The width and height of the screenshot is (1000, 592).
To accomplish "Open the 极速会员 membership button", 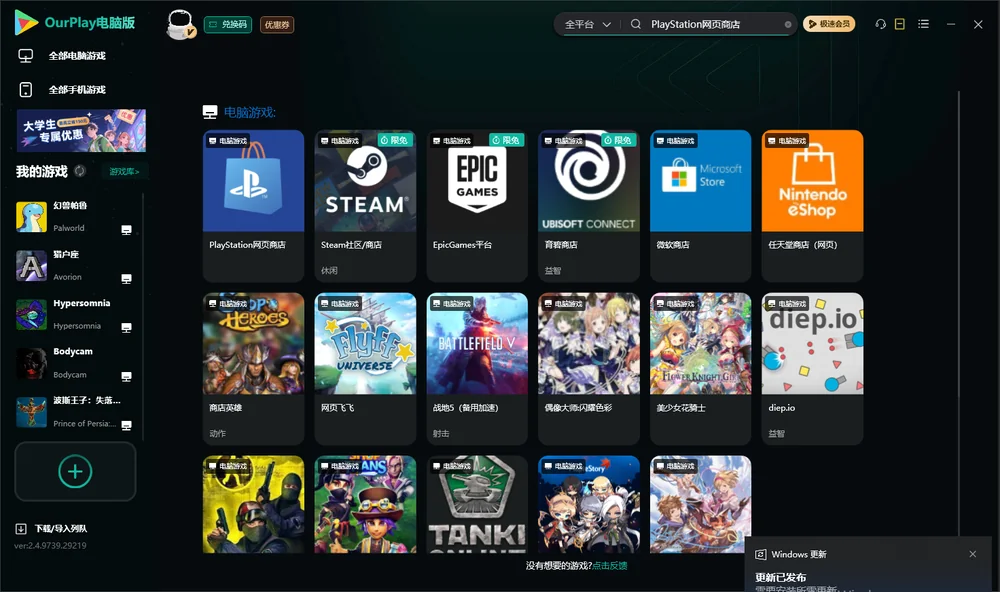I will [829, 24].
